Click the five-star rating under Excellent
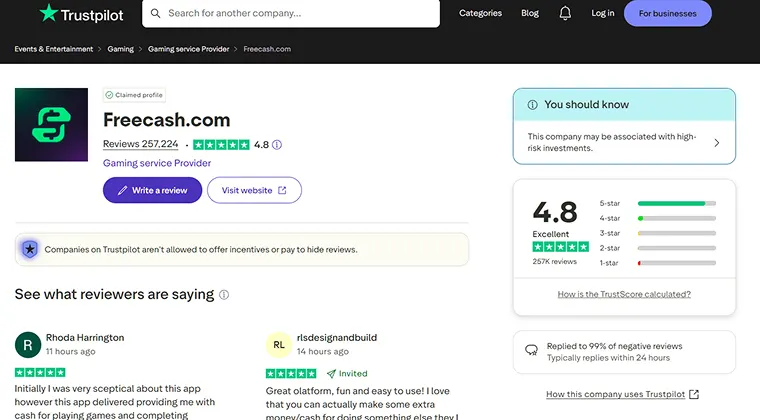Viewport: 760px width, 420px height. (x=561, y=247)
